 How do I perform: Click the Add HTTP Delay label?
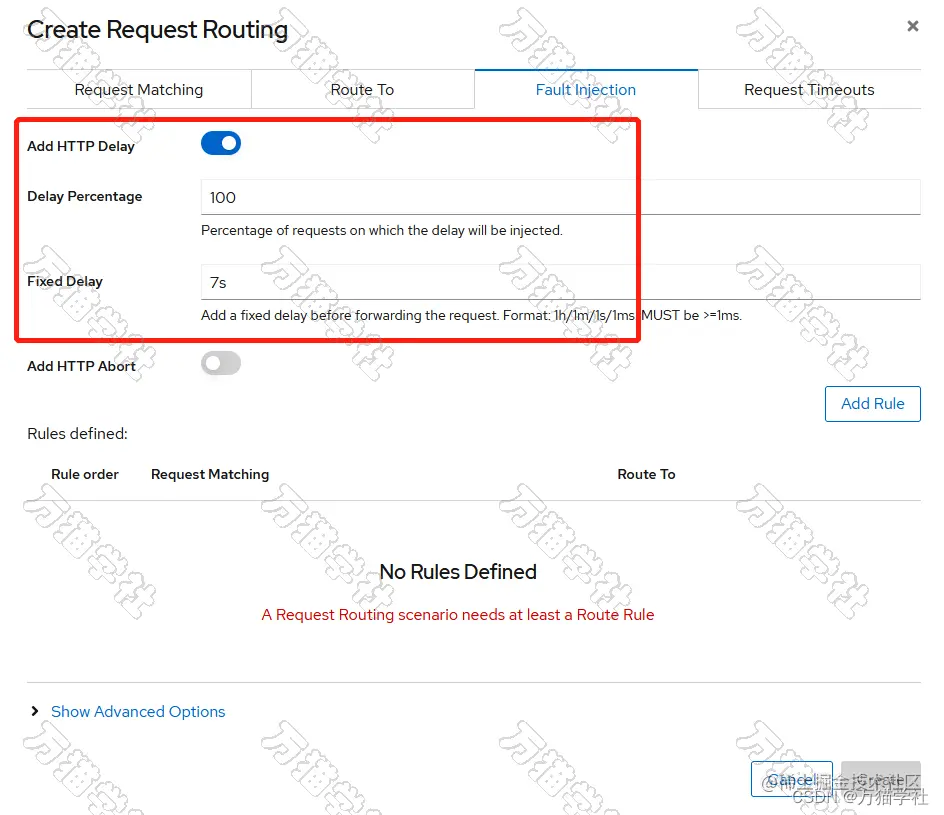click(81, 146)
